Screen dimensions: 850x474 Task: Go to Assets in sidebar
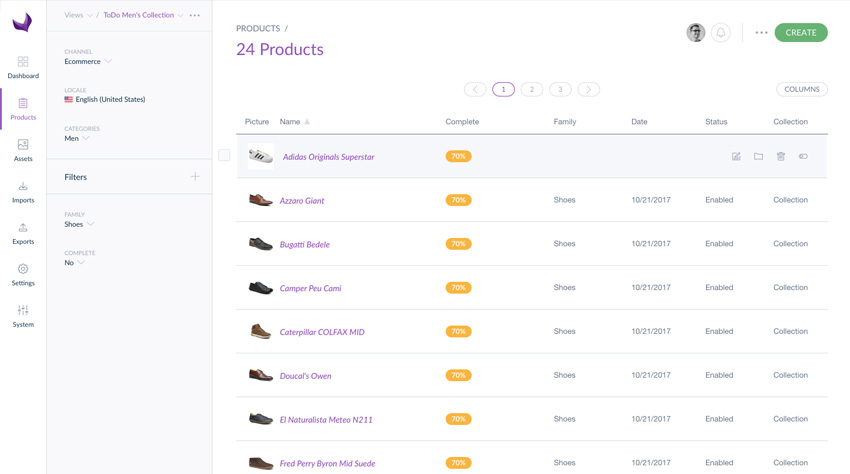pyautogui.click(x=23, y=150)
